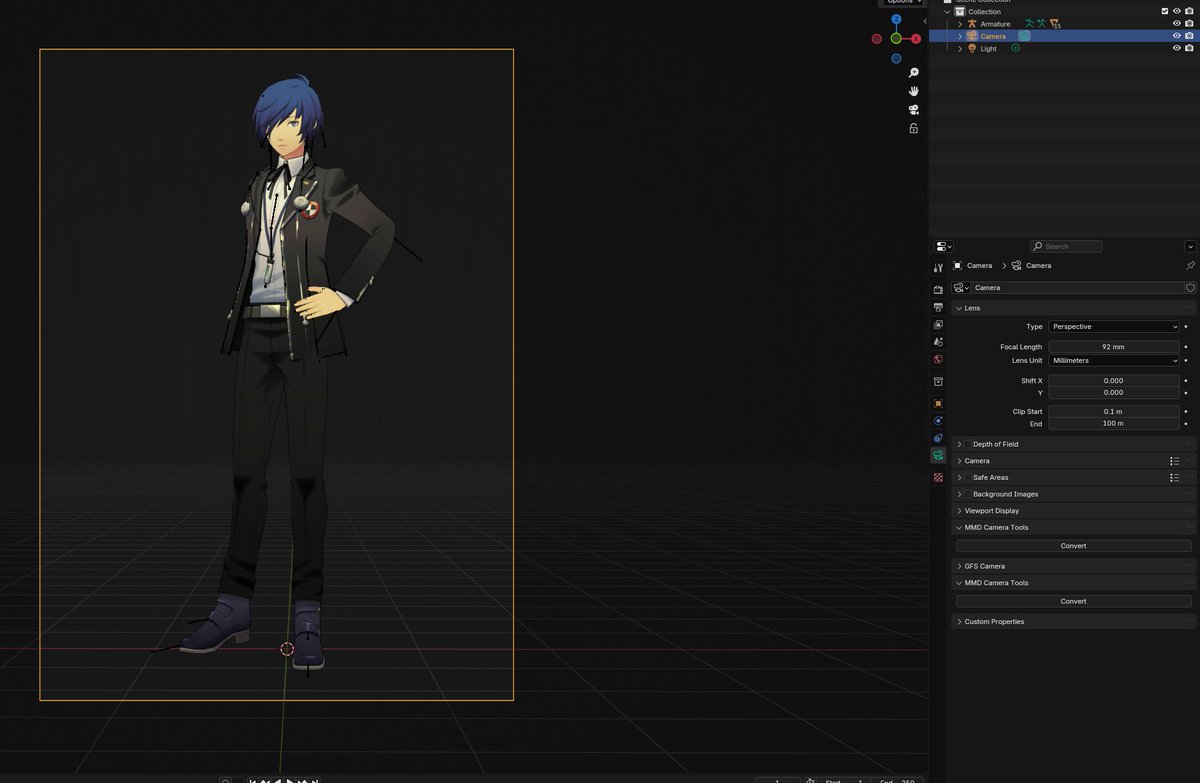The height and width of the screenshot is (783, 1200).
Task: Open the Output properties tab
Action: [x=938, y=307]
